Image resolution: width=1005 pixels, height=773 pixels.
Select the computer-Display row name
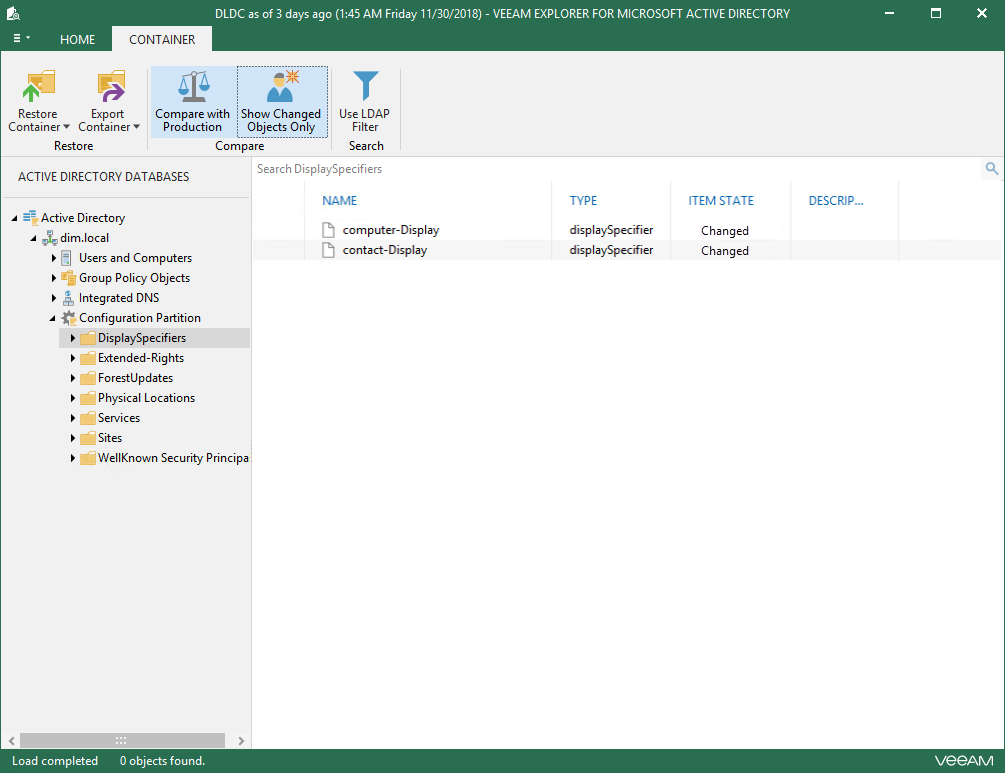point(391,230)
